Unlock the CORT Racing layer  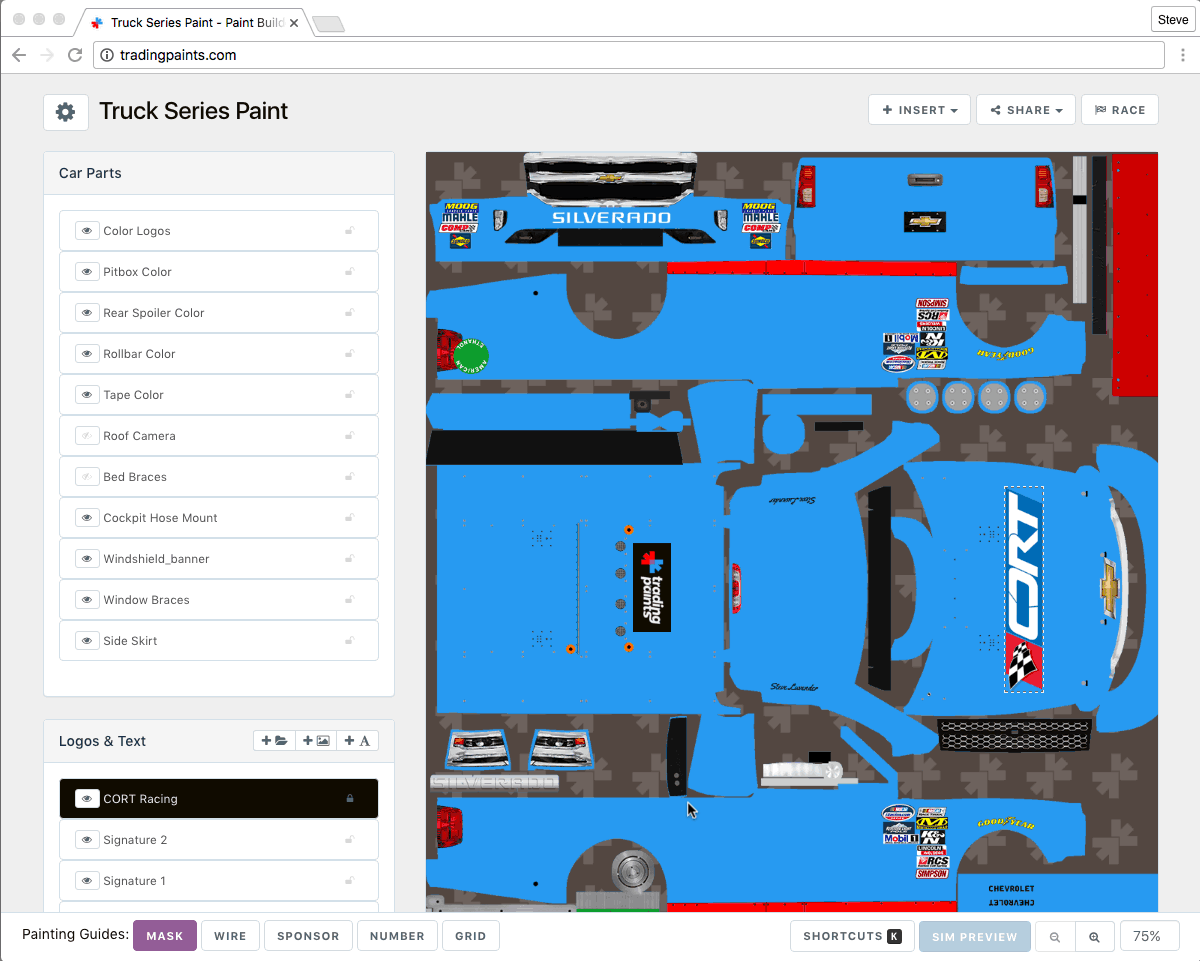(x=350, y=799)
